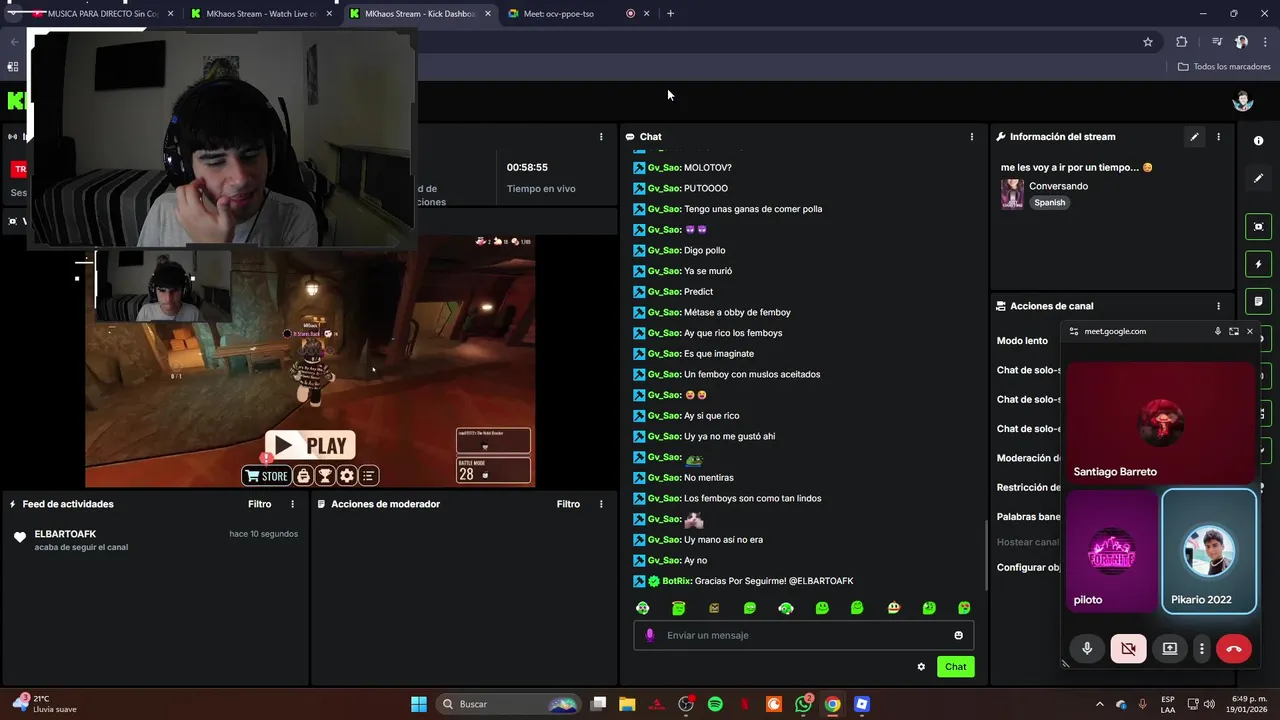
Task: Open Acciones de moderador options menu
Action: point(601,504)
